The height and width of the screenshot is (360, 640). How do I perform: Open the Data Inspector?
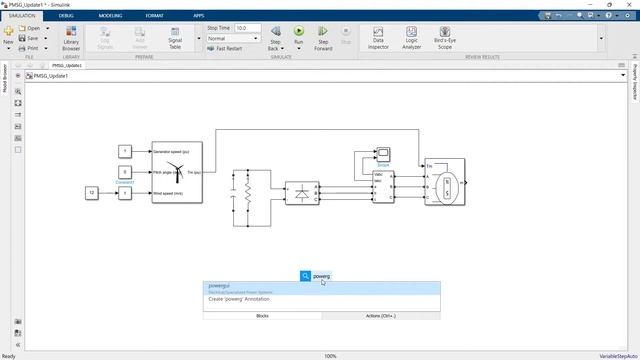click(378, 38)
